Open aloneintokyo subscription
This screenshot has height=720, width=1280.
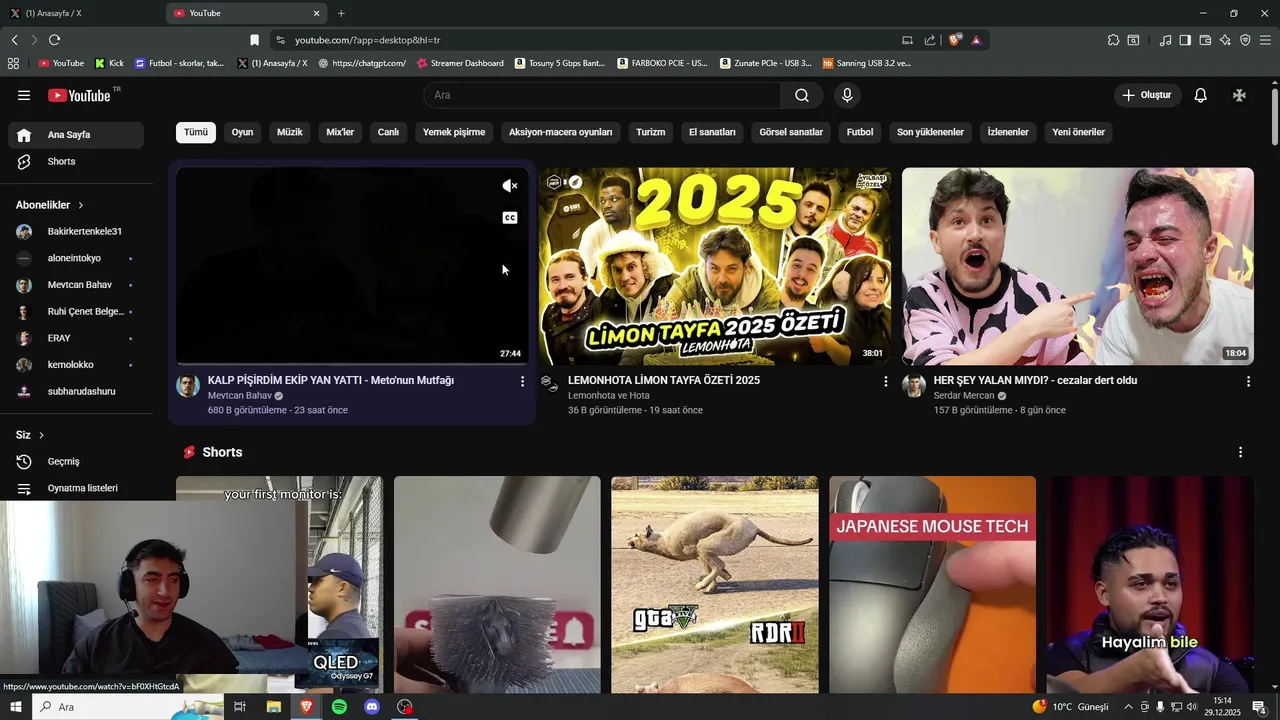(76, 258)
